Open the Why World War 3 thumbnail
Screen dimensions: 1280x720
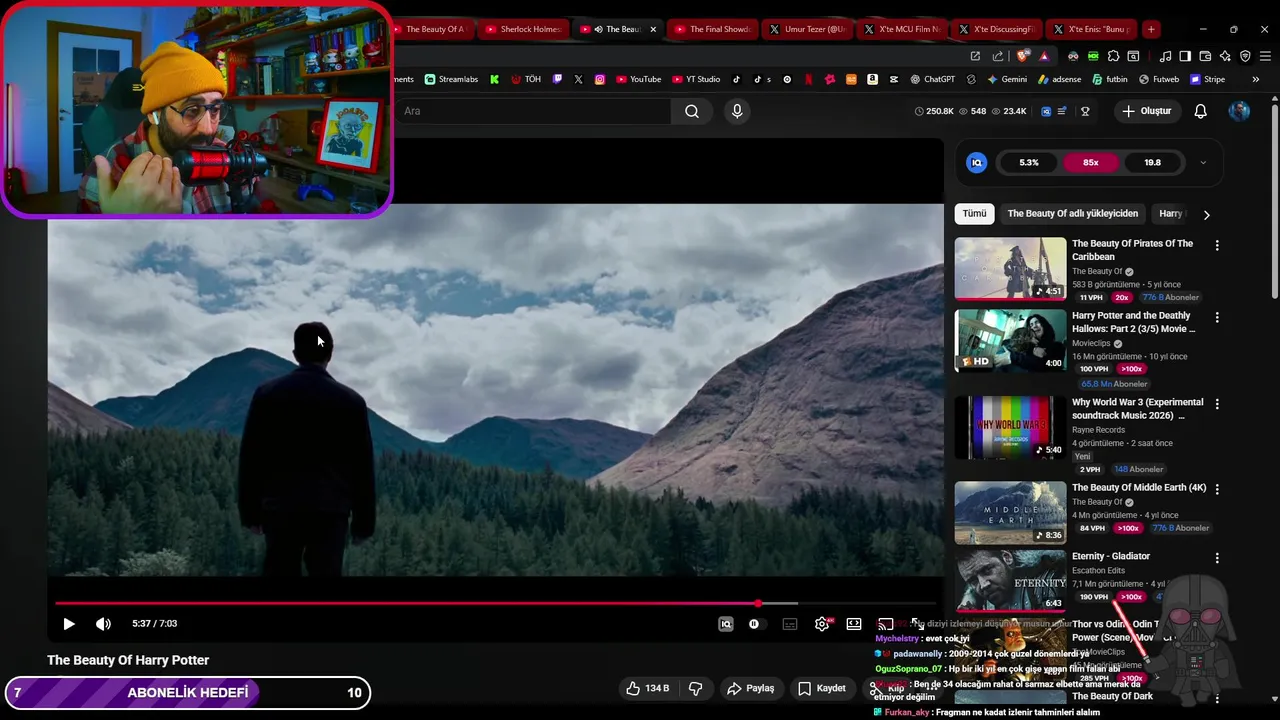coord(1010,428)
